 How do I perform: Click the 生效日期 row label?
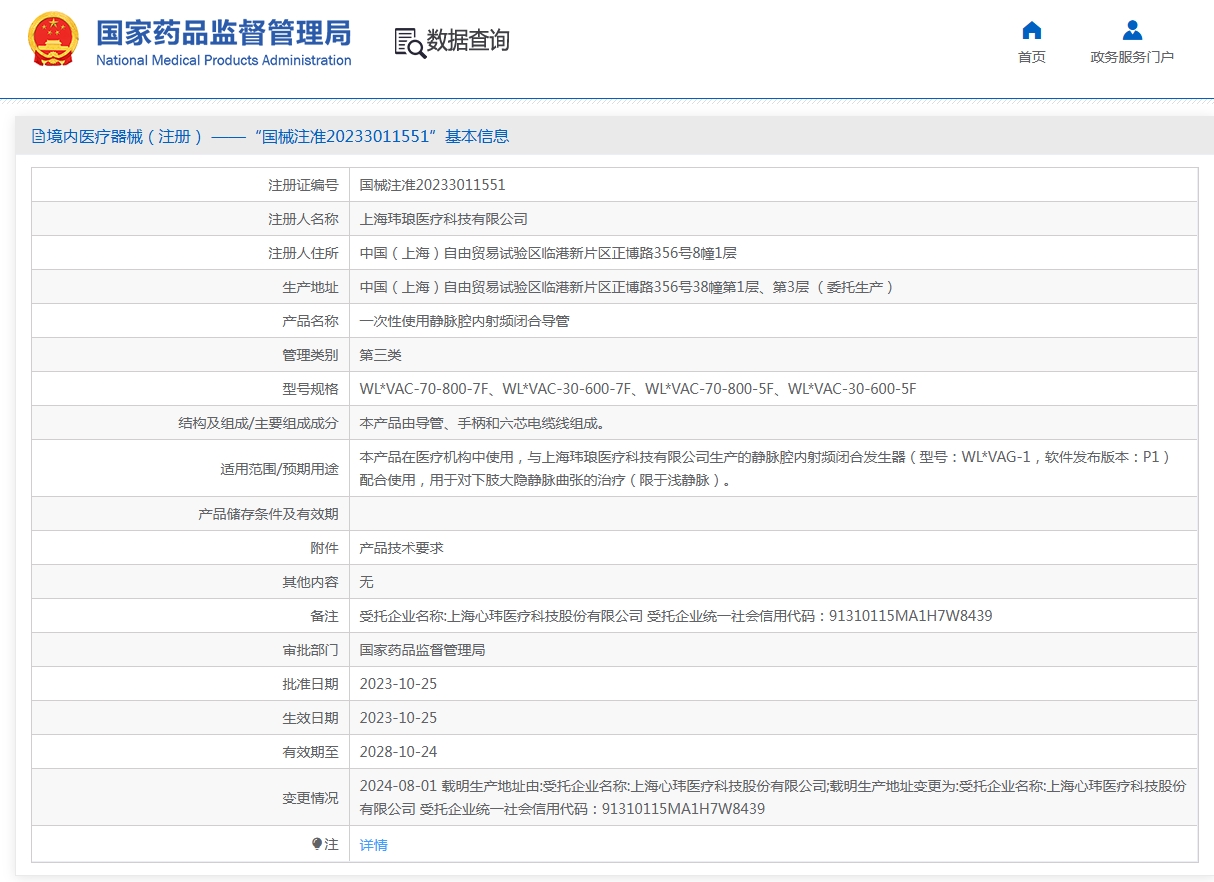[x=310, y=718]
